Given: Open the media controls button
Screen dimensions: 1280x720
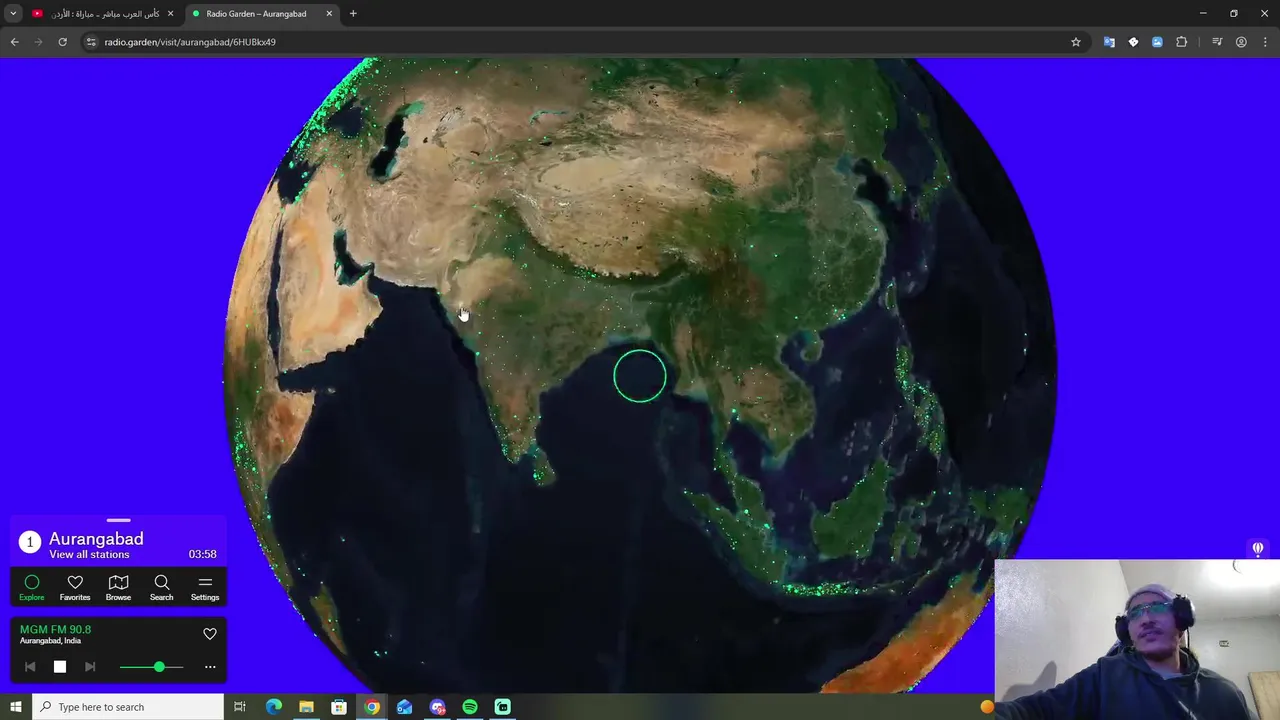Looking at the screenshot, I should (x=1217, y=42).
